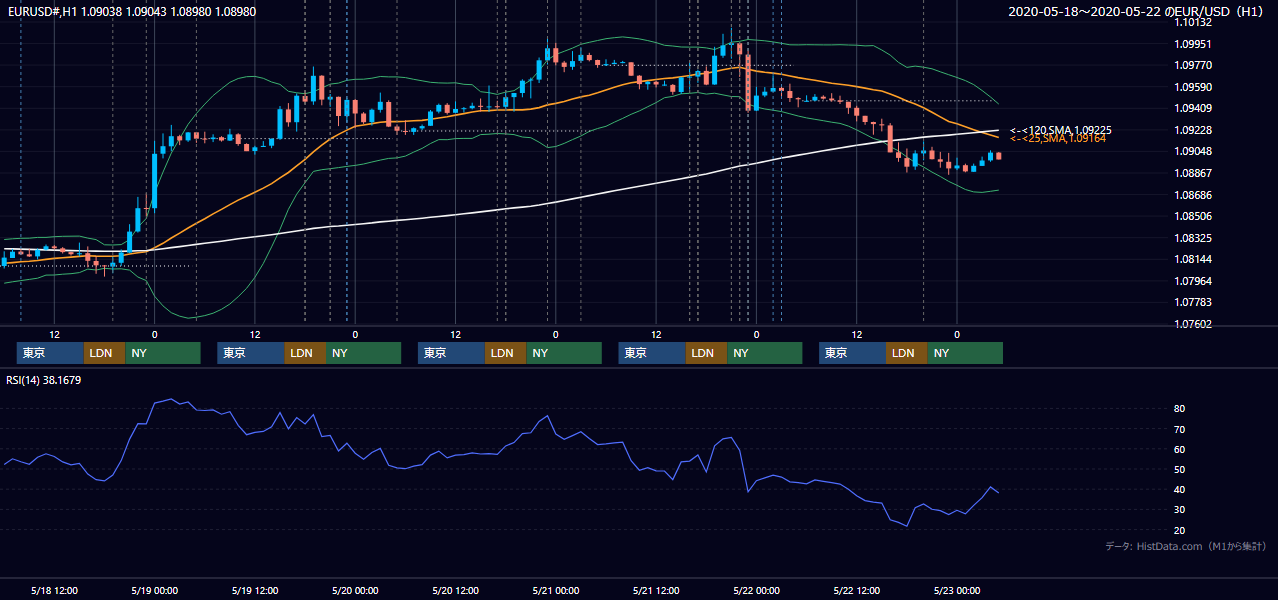The width and height of the screenshot is (1278, 600).
Task: Select the 5/21 12:00 time axis label
Action: tap(656, 590)
